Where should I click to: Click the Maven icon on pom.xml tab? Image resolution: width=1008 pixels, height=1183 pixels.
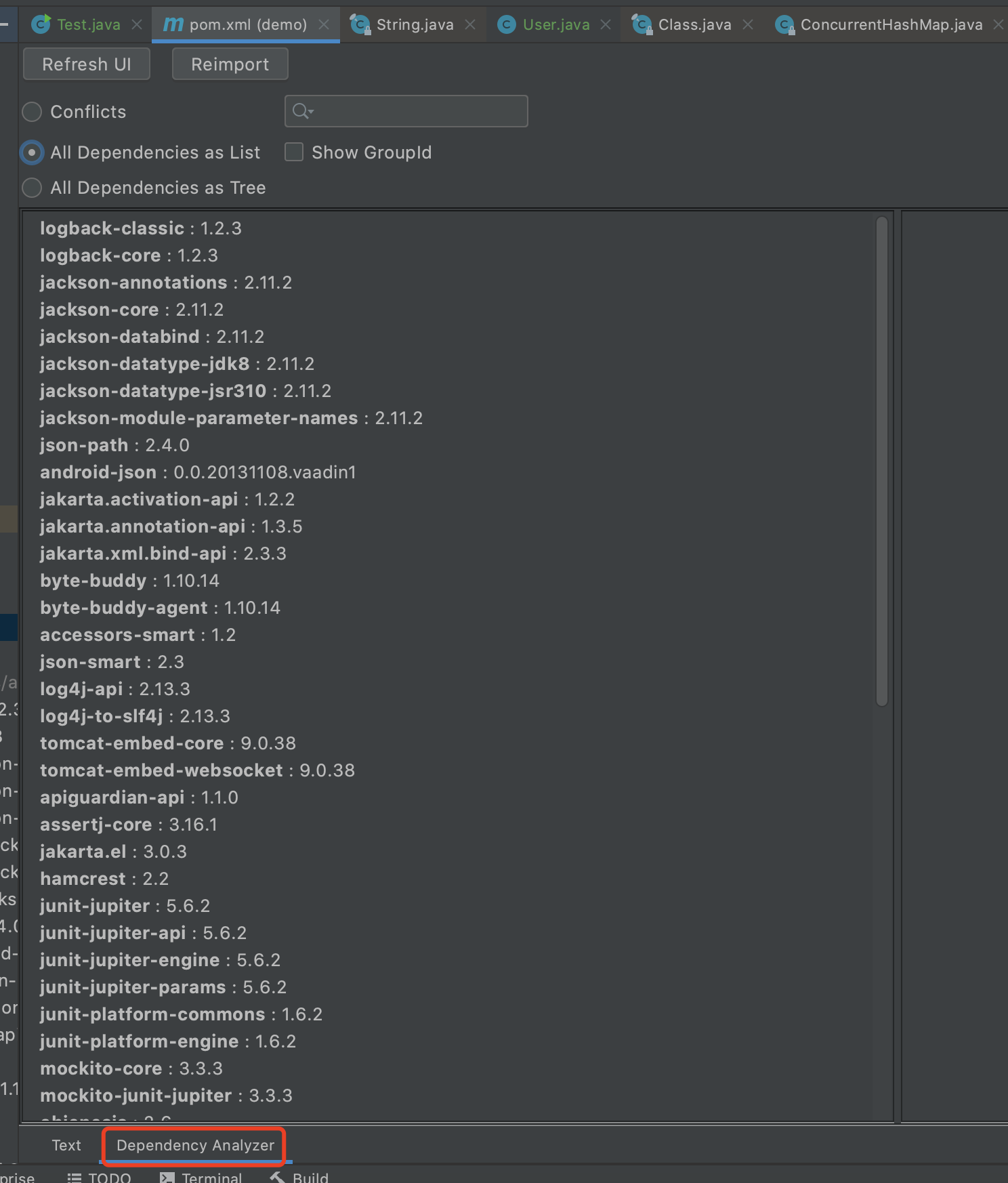tap(173, 25)
